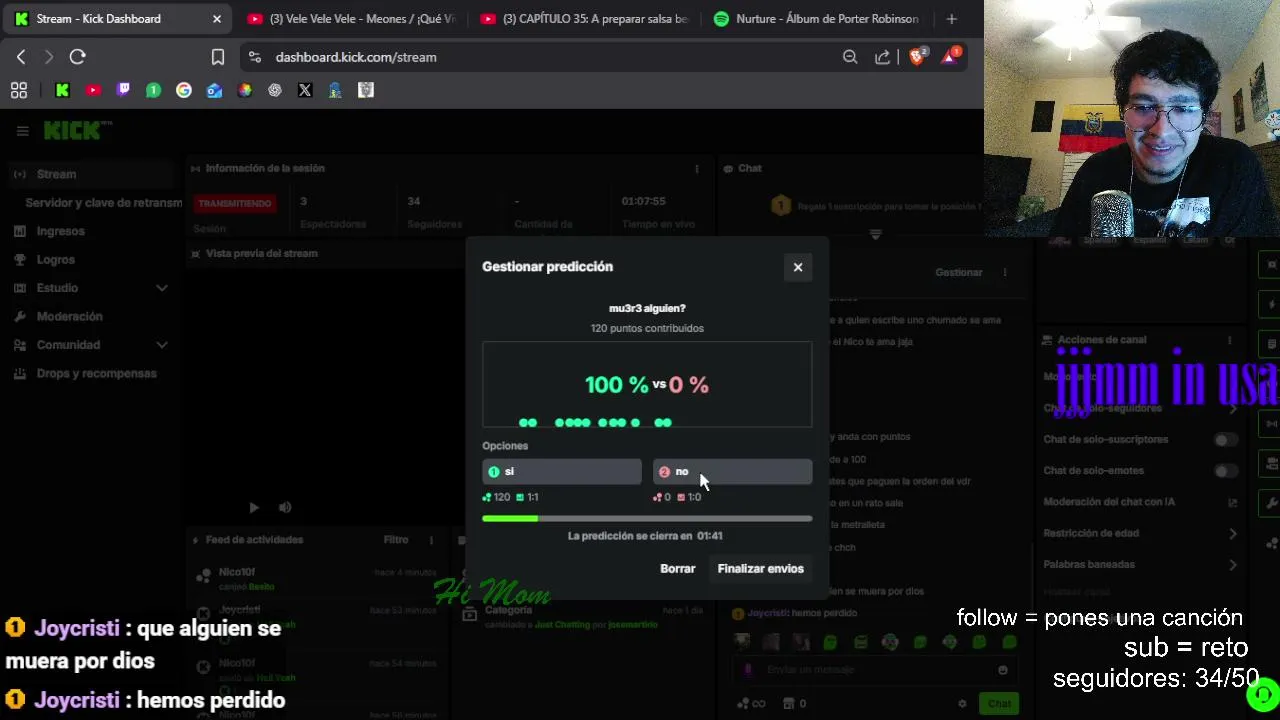Open Outlook bookmark in bookmarks bar

click(214, 90)
